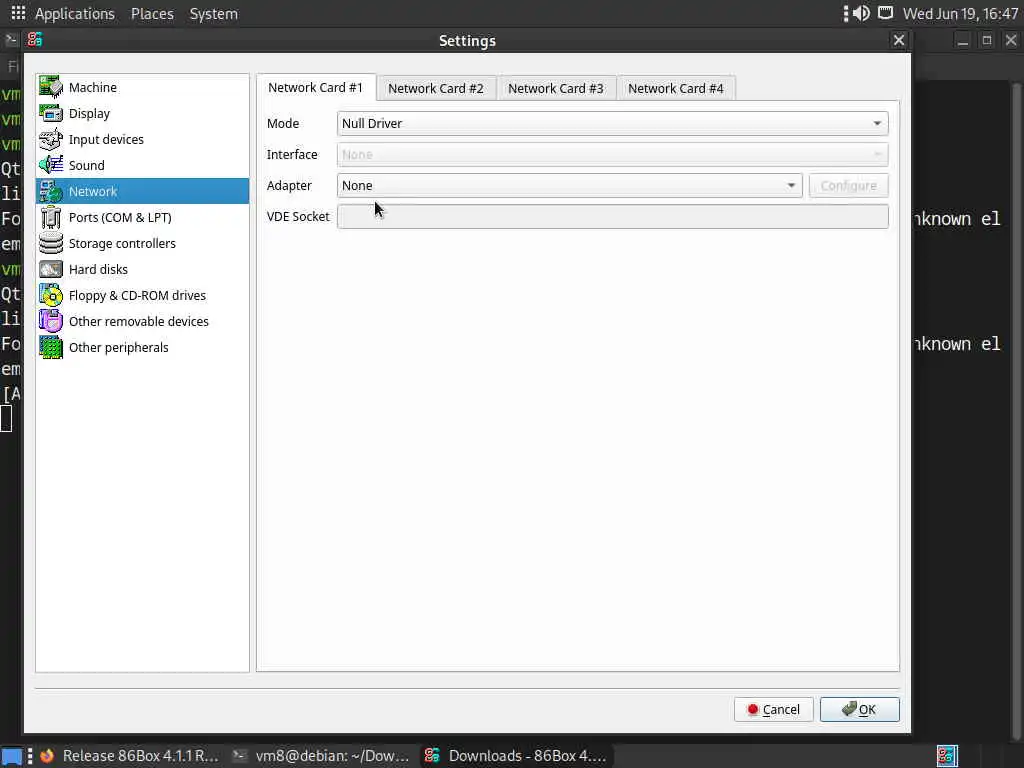Choose the Input devices icon
1024x768 pixels.
[x=51, y=139]
